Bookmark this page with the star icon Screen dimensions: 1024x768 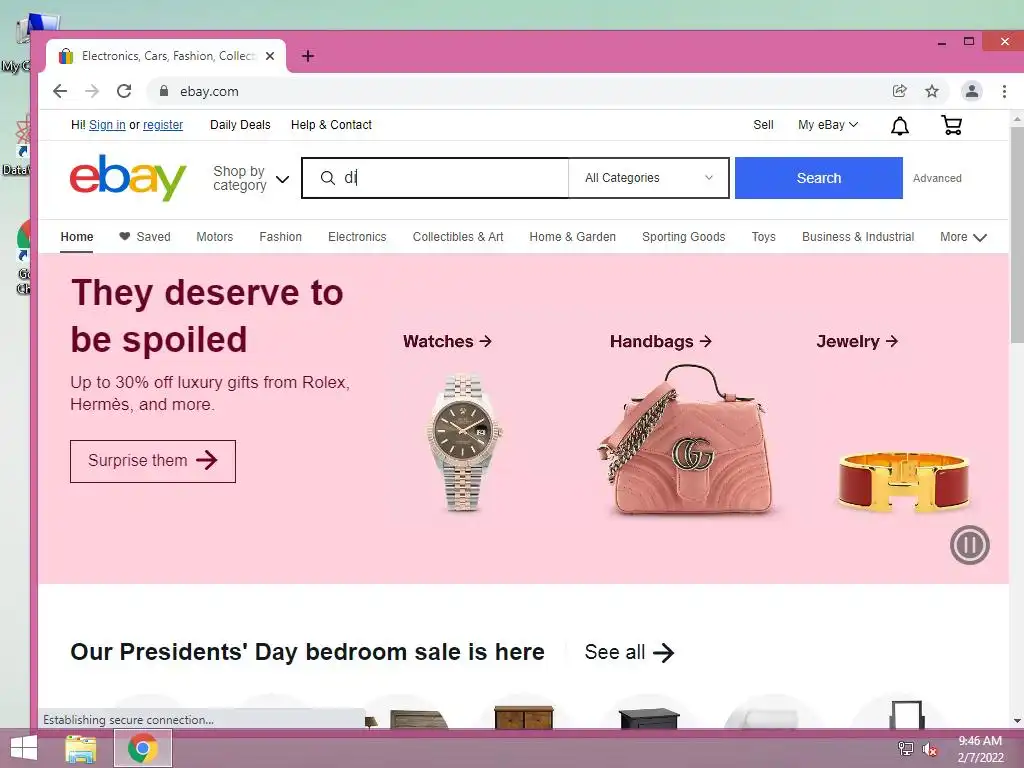932,91
